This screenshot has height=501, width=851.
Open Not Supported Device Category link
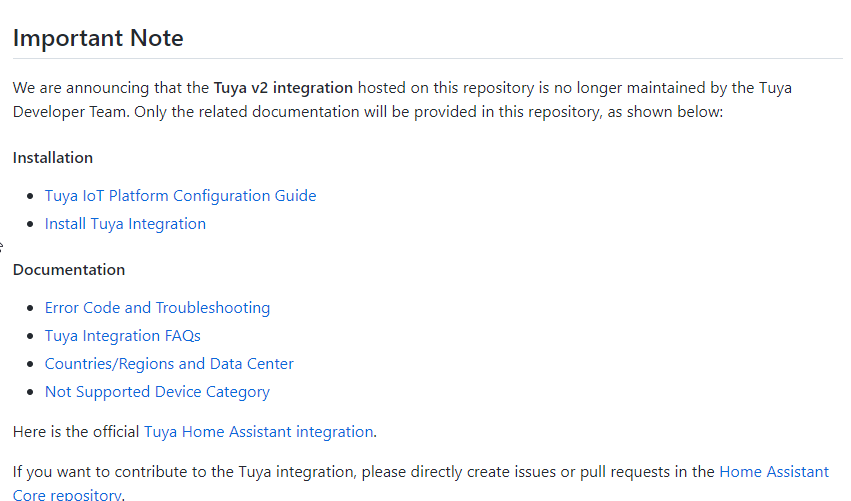157,392
